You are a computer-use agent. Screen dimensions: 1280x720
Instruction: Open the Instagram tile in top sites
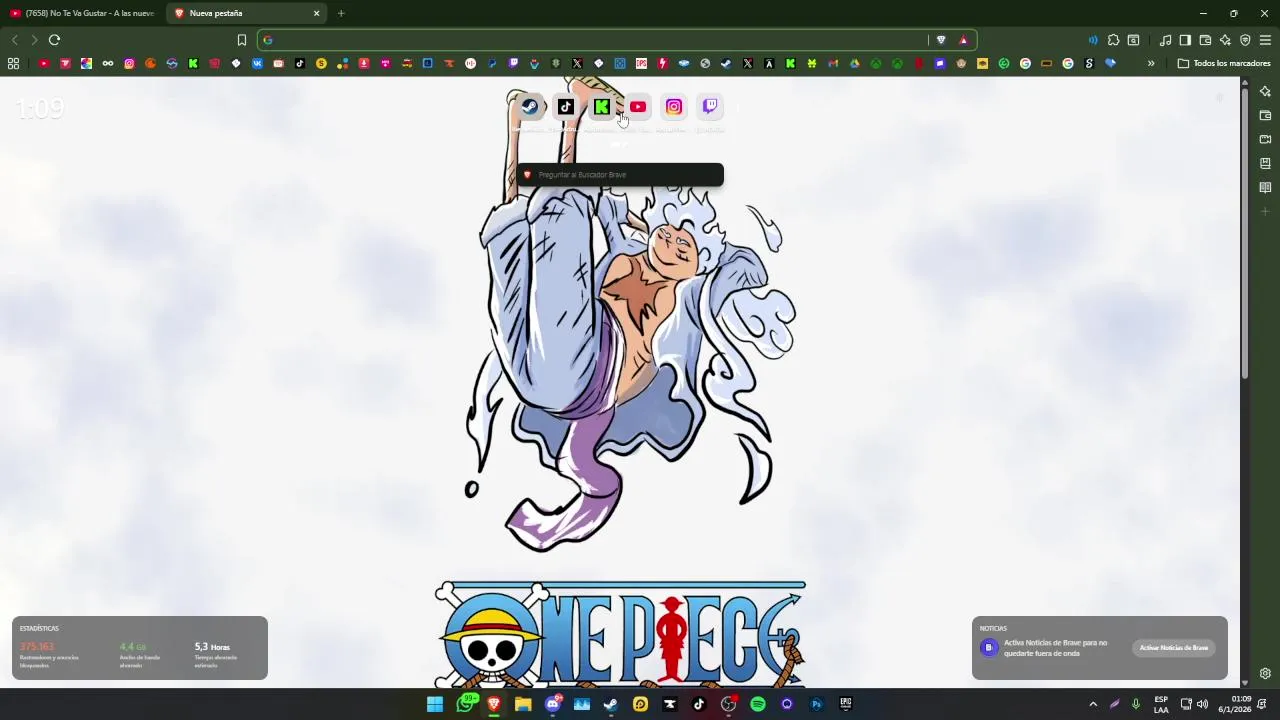pyautogui.click(x=674, y=107)
